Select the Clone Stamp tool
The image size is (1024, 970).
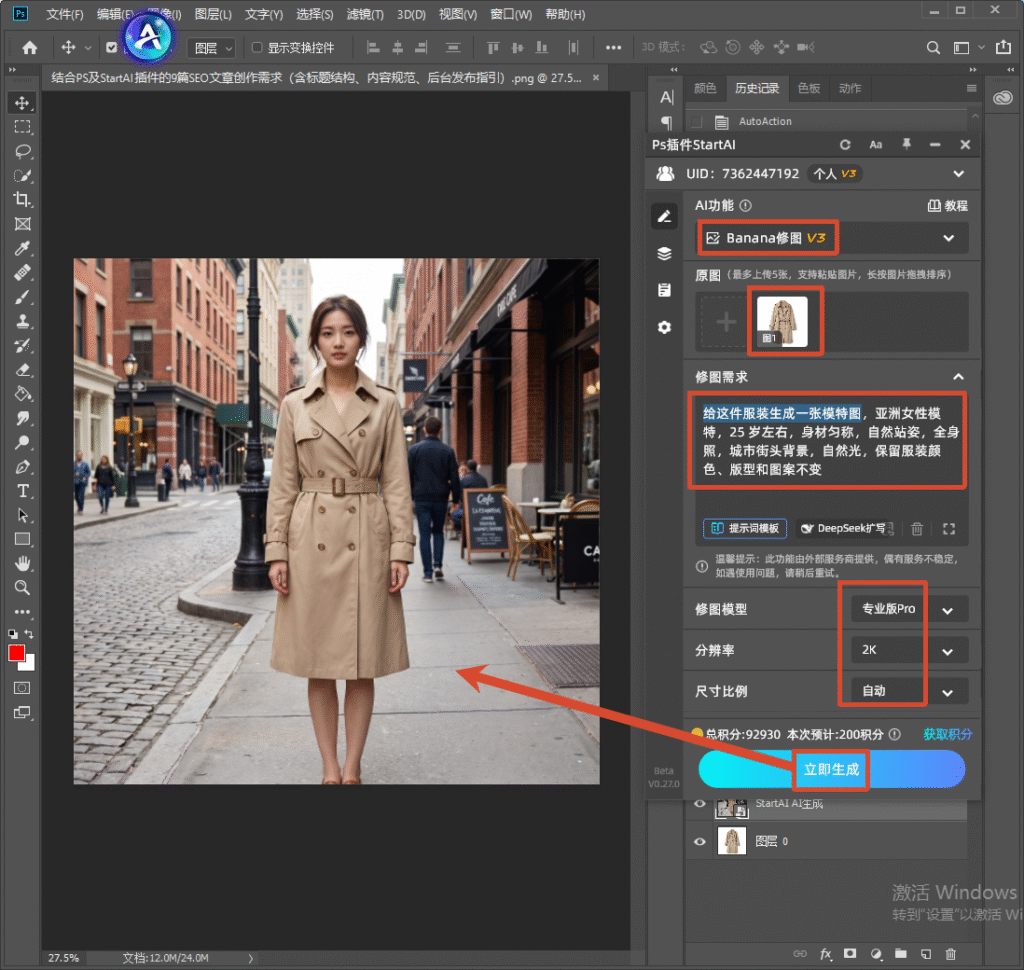point(22,321)
